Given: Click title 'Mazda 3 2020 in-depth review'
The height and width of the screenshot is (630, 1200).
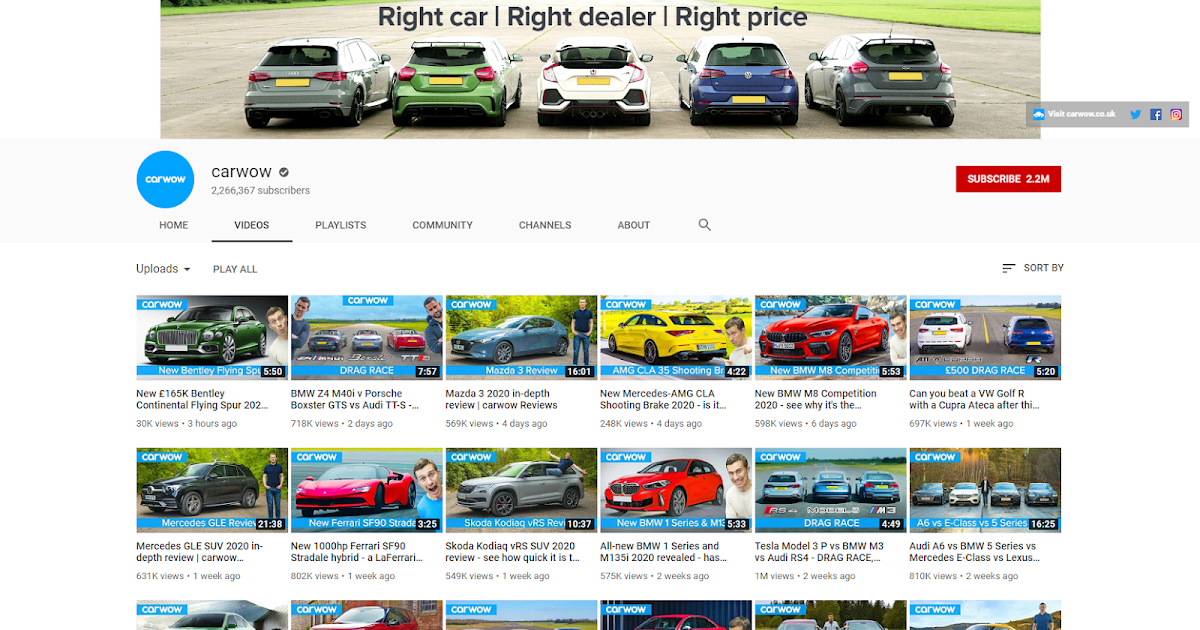Looking at the screenshot, I should 502,399.
